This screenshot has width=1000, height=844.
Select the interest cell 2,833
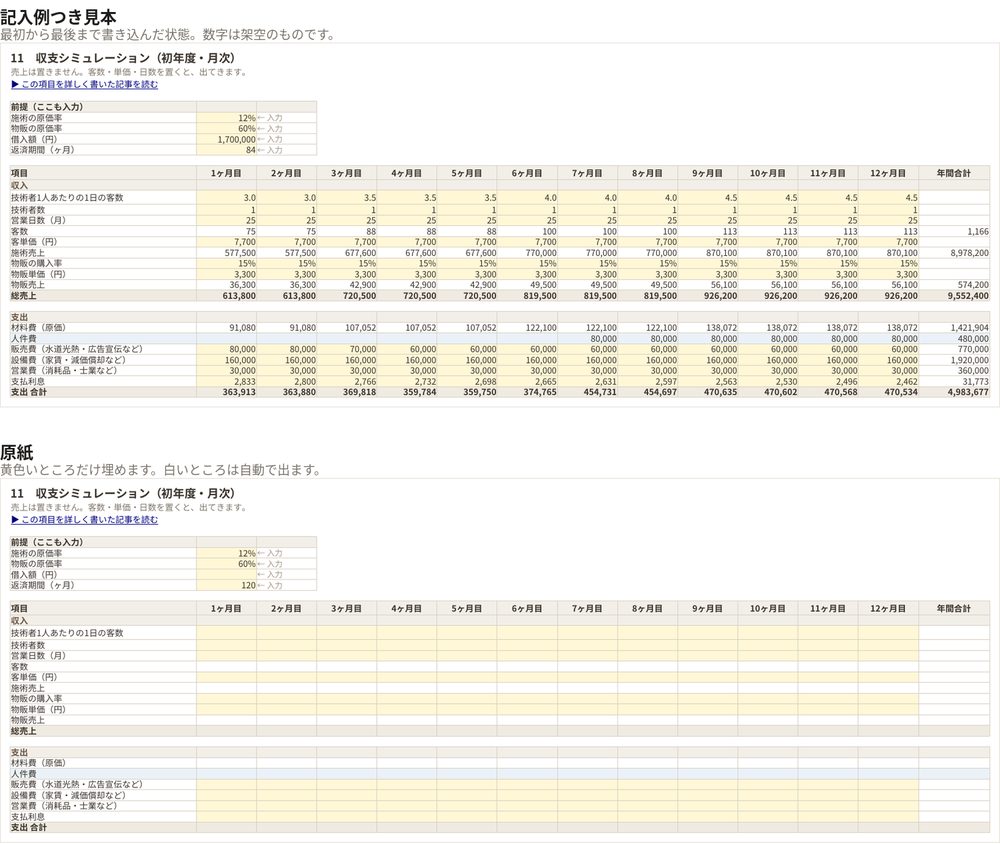(x=226, y=381)
